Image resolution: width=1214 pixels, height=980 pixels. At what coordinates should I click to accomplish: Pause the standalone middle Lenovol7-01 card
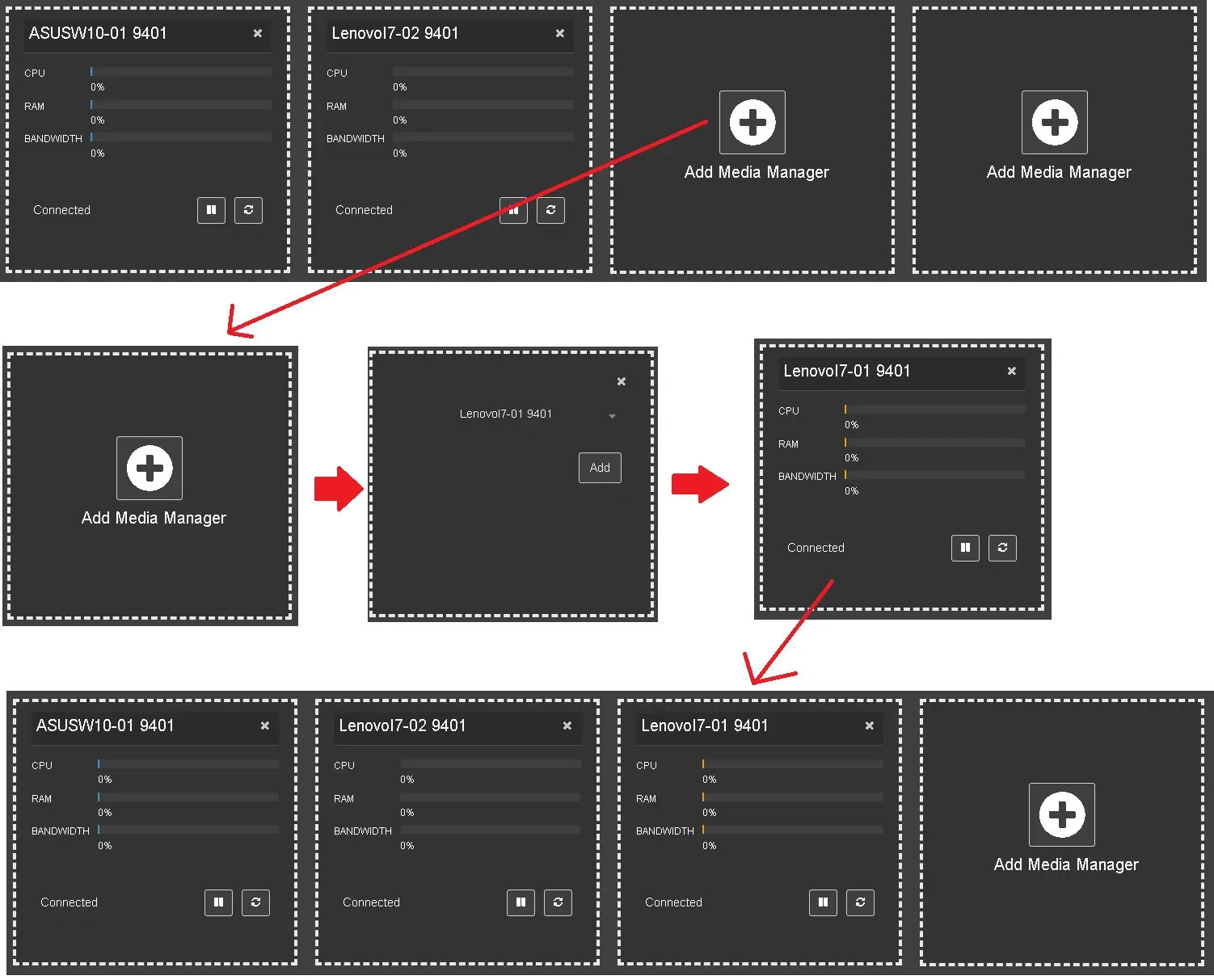(x=965, y=548)
